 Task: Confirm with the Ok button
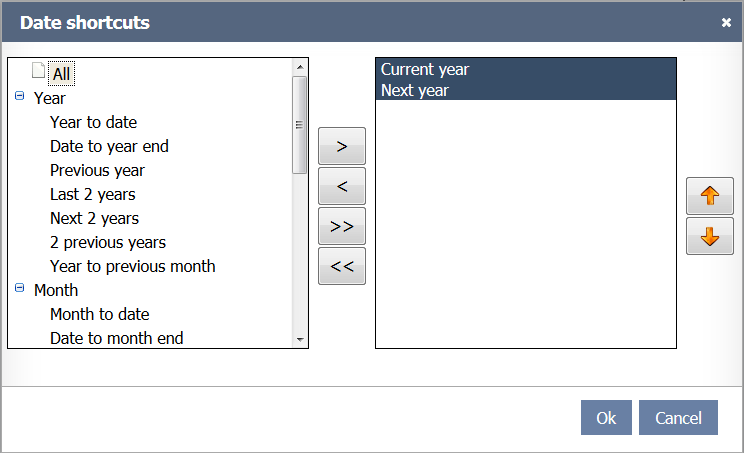606,418
